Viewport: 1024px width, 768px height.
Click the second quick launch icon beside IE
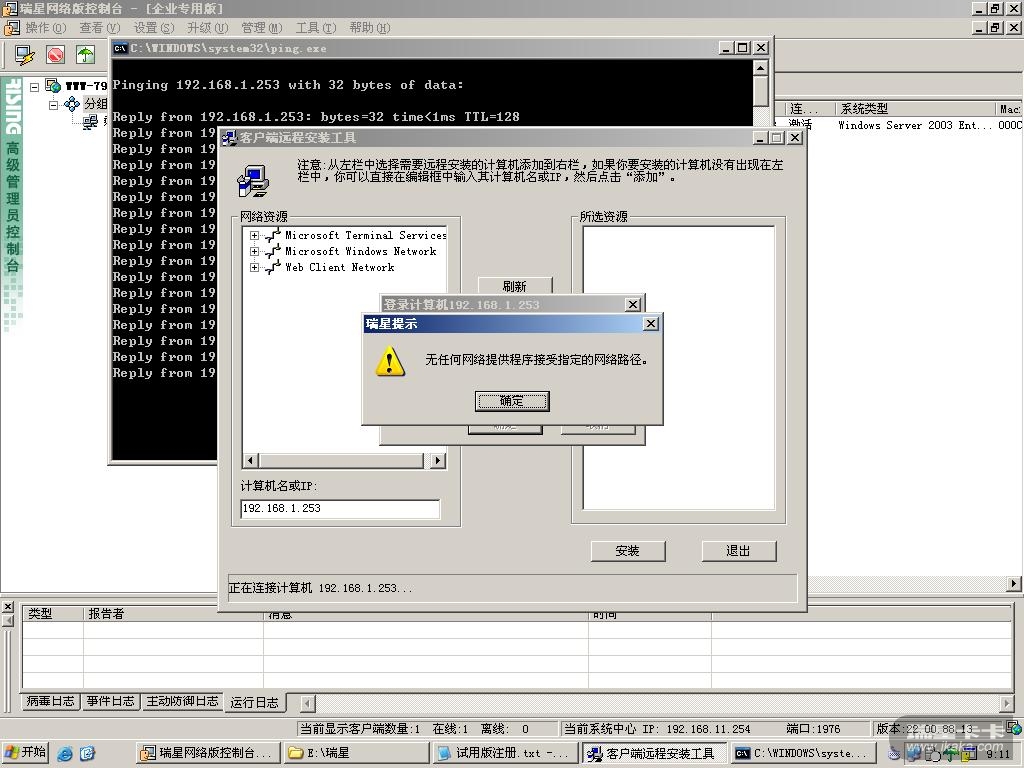tap(88, 753)
